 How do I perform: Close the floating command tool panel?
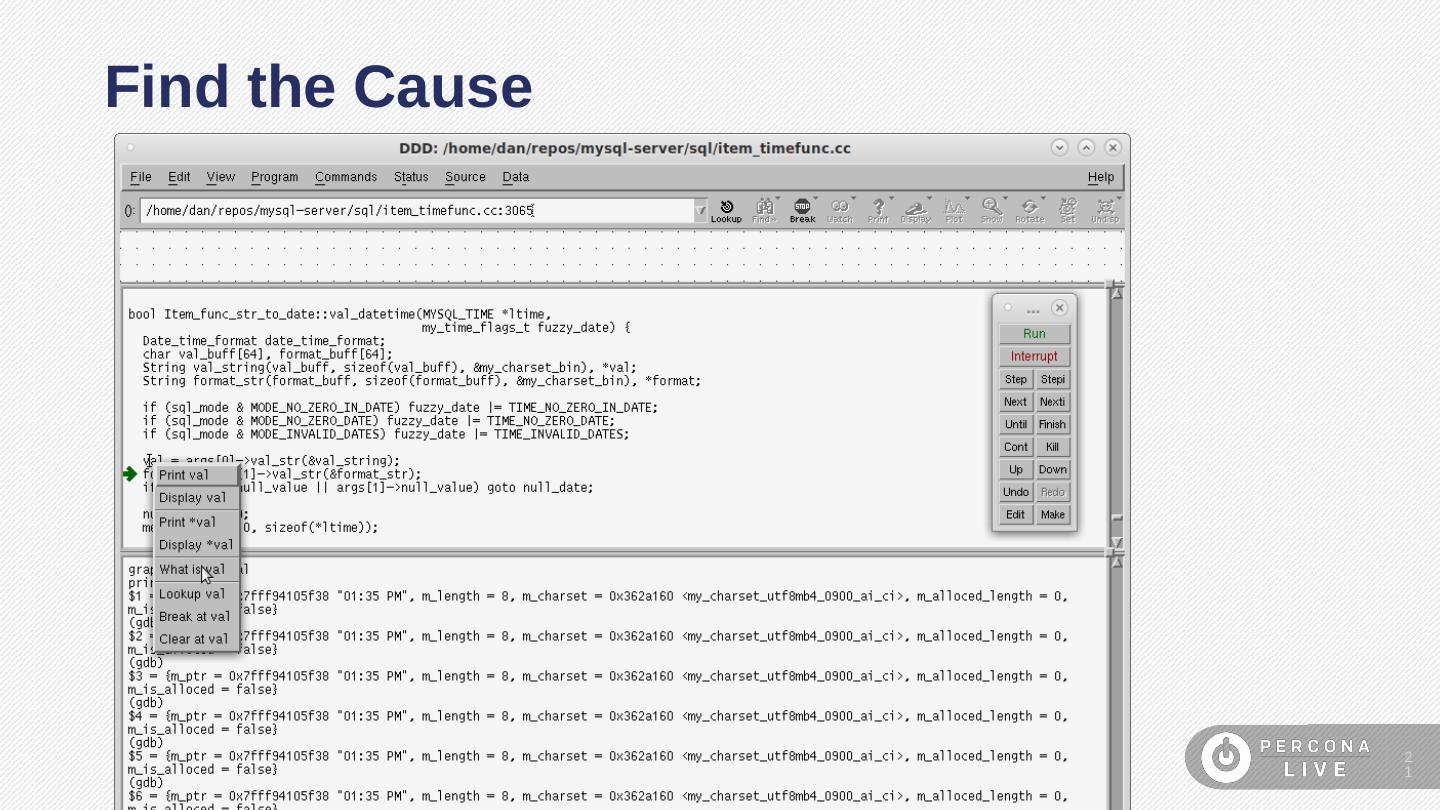pyautogui.click(x=1059, y=308)
